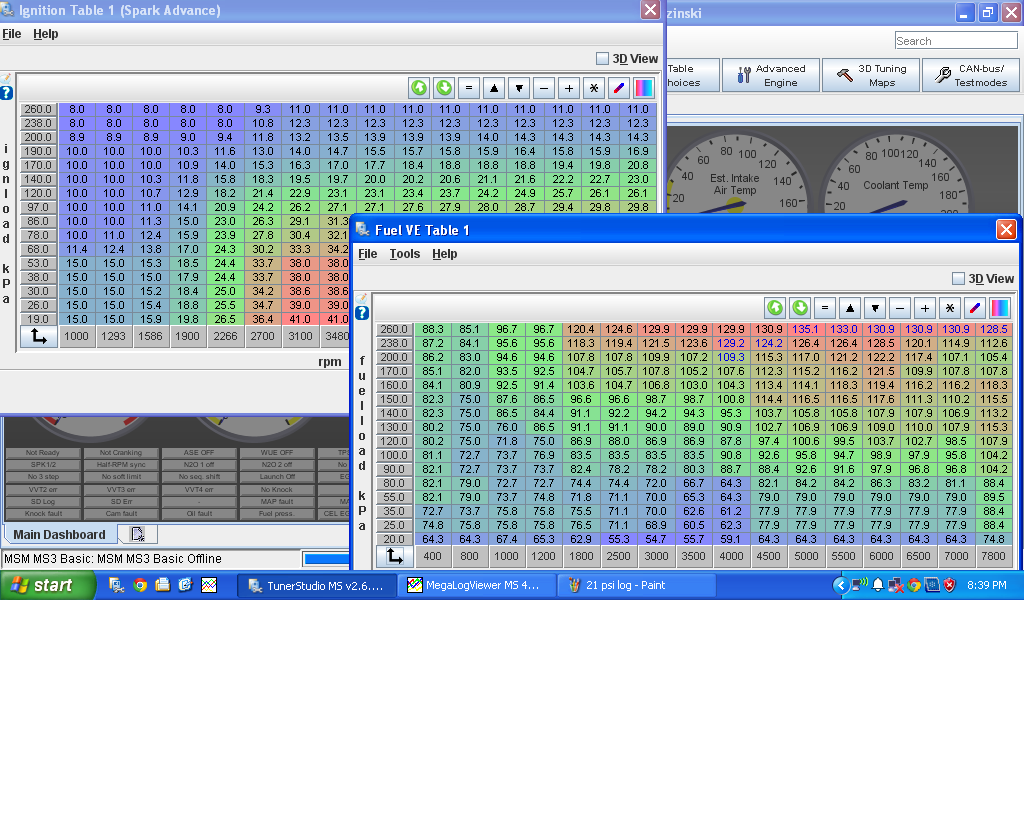Select the Main Dashboard tab
This screenshot has width=1024, height=840.
(59, 535)
